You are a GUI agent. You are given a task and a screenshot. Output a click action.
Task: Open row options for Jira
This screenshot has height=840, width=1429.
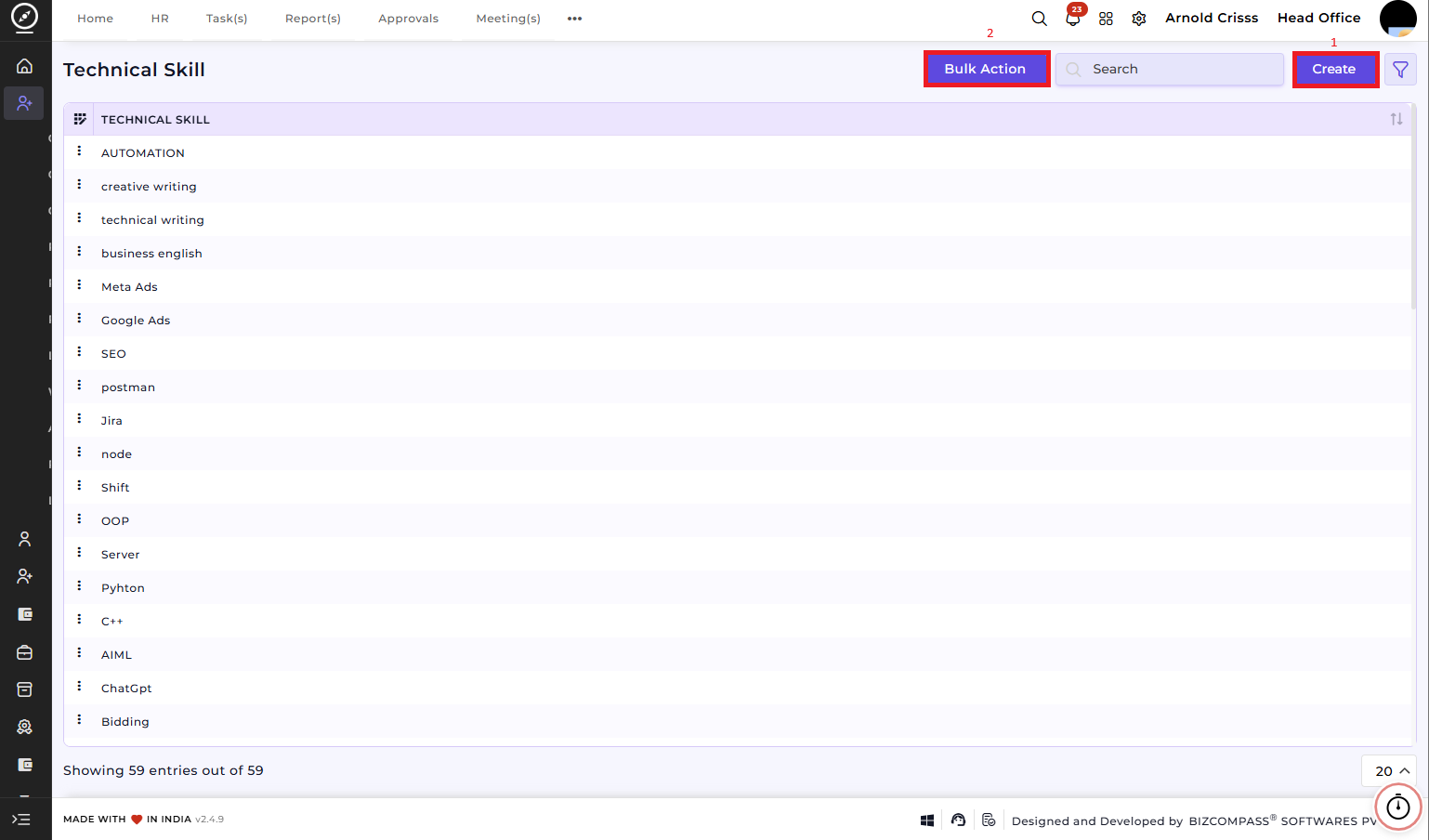point(79,418)
